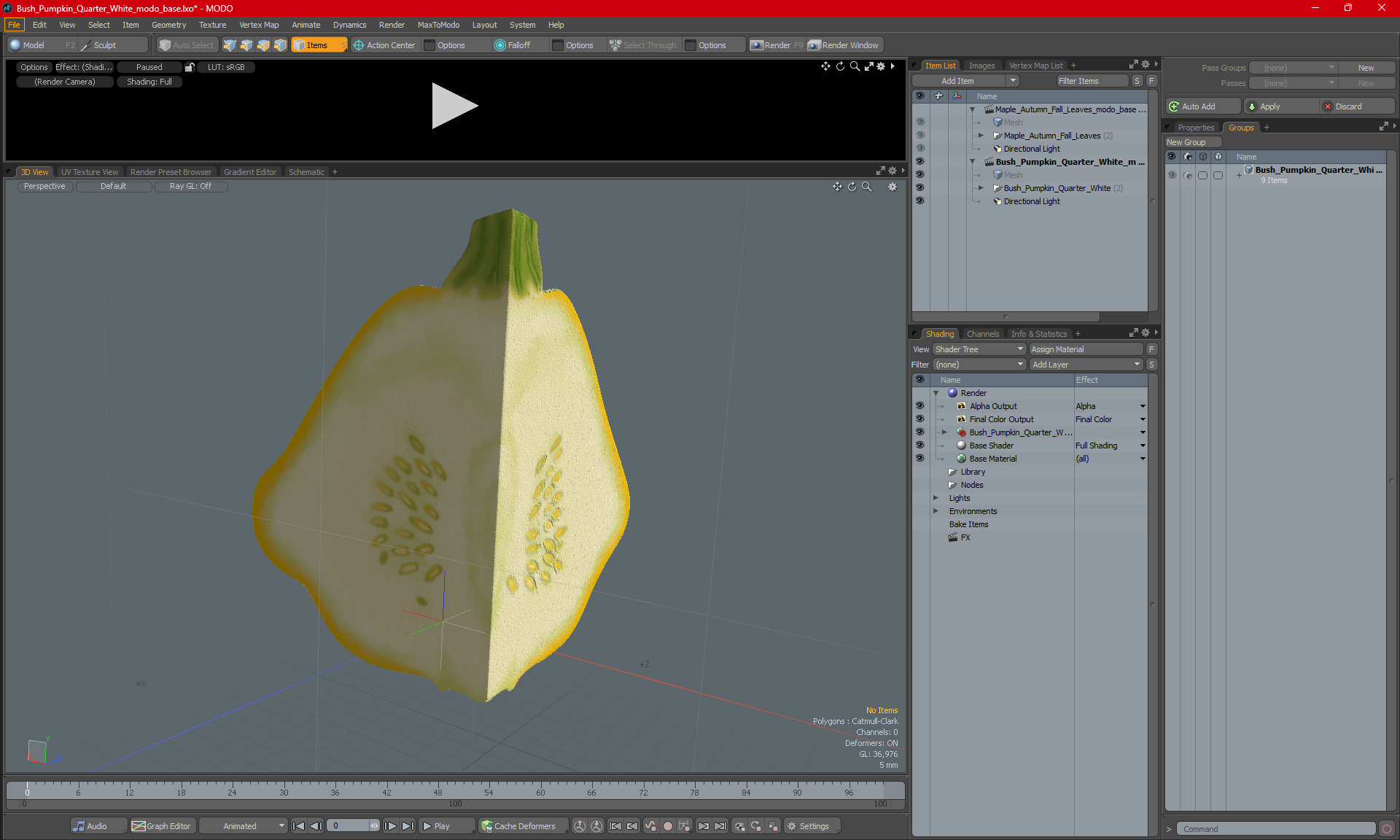Select Vertices selection mode icon
The image size is (1400, 840).
tap(230, 45)
